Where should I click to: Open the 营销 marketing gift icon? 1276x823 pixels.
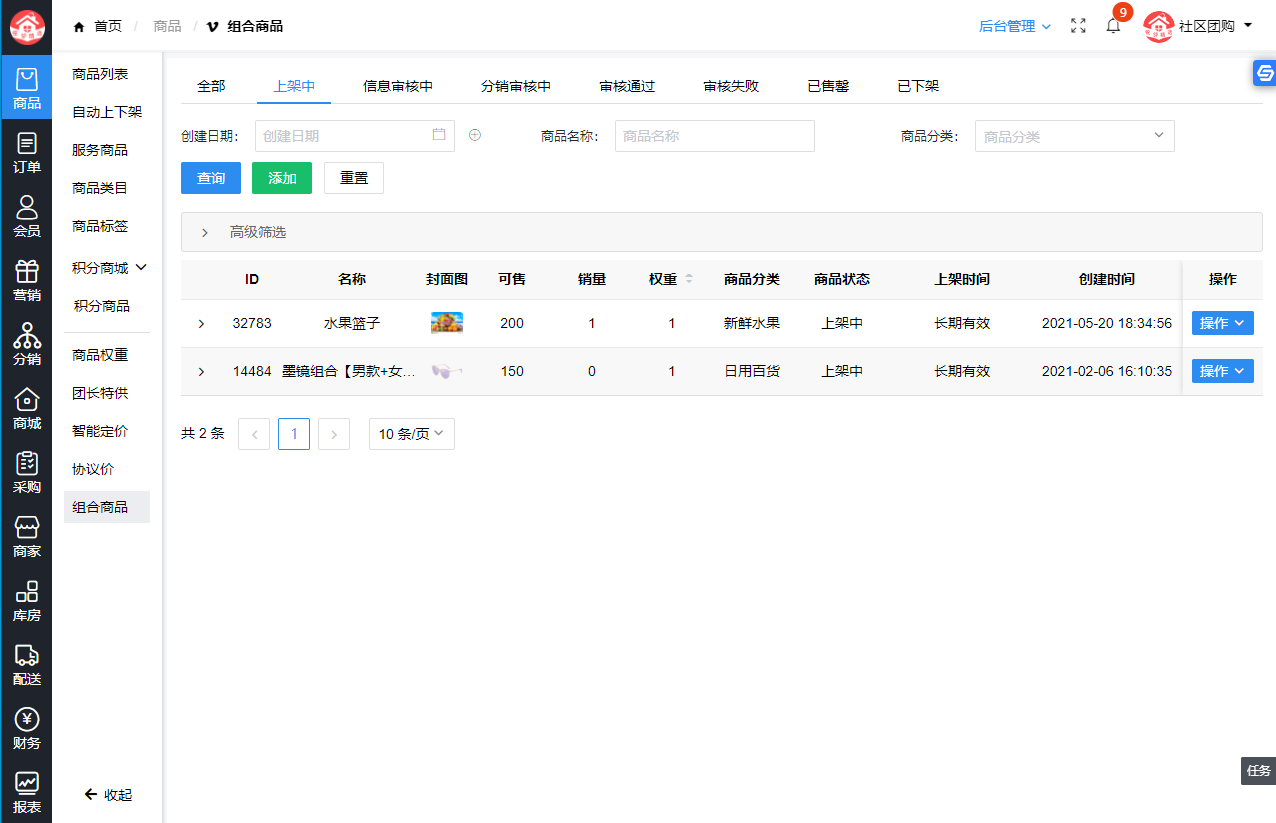27,280
